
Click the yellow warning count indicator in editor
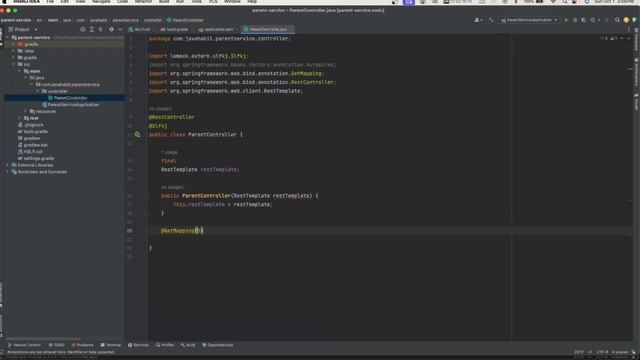click(613, 38)
